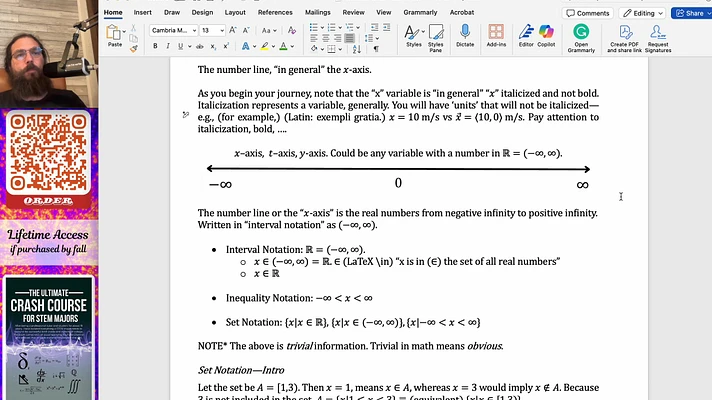Open Grammarly from the ribbon
Screen dimensions: 712x400
(x=581, y=35)
